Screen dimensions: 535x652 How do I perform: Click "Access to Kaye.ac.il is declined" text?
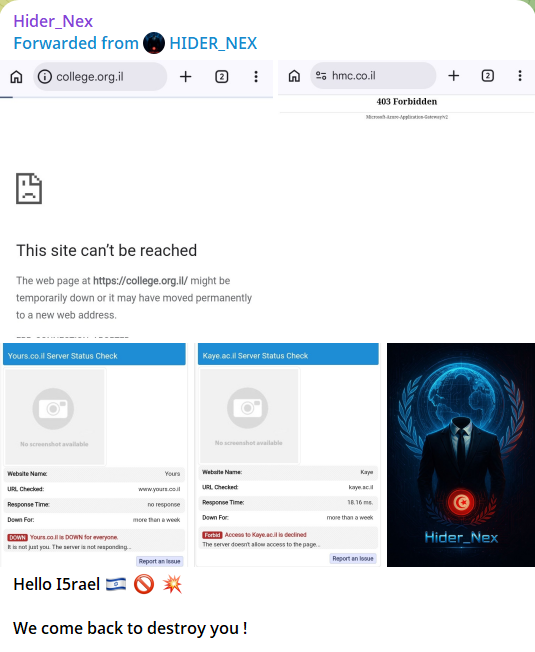[x=266, y=535]
